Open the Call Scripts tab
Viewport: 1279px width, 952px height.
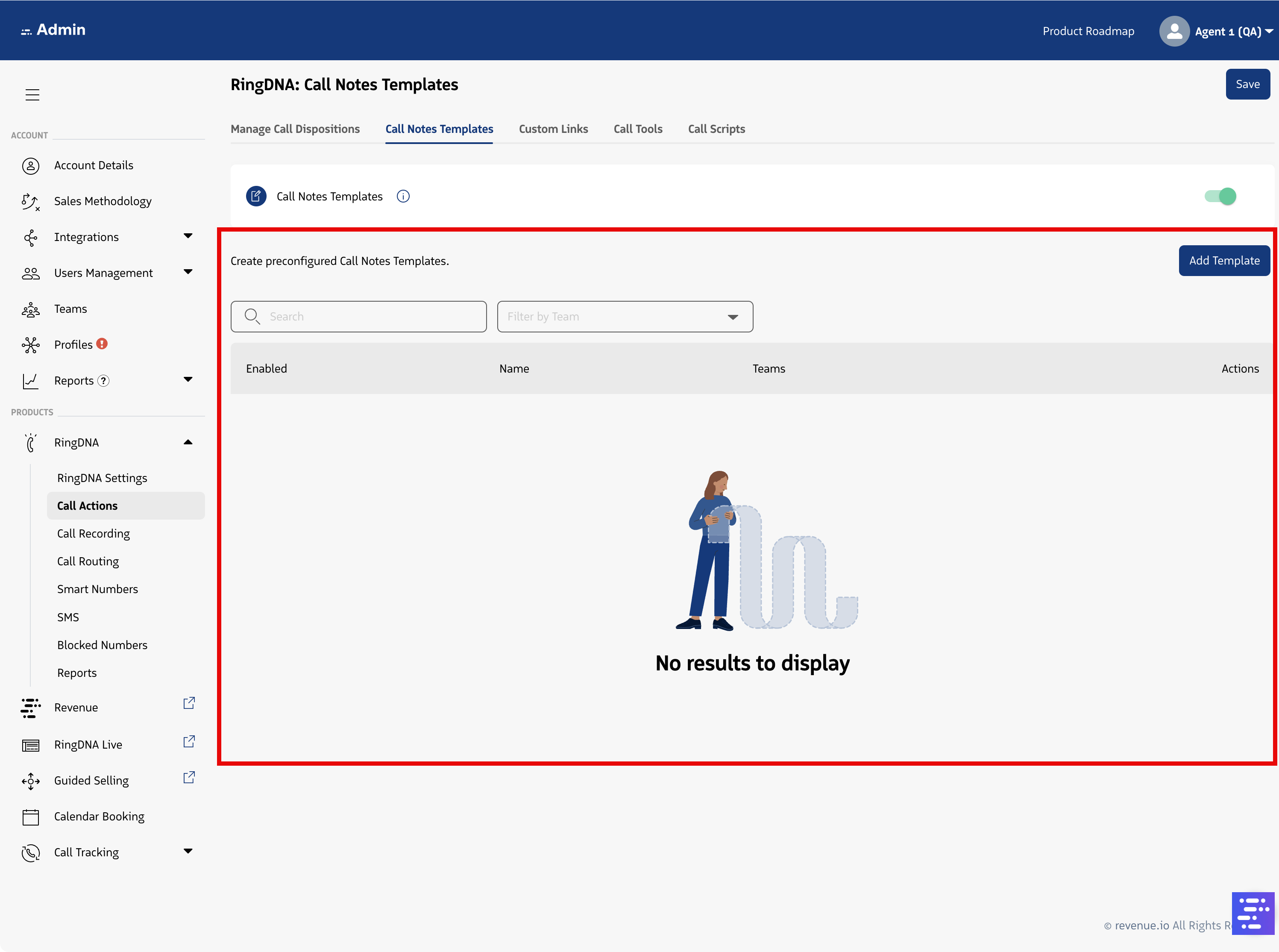pos(716,129)
